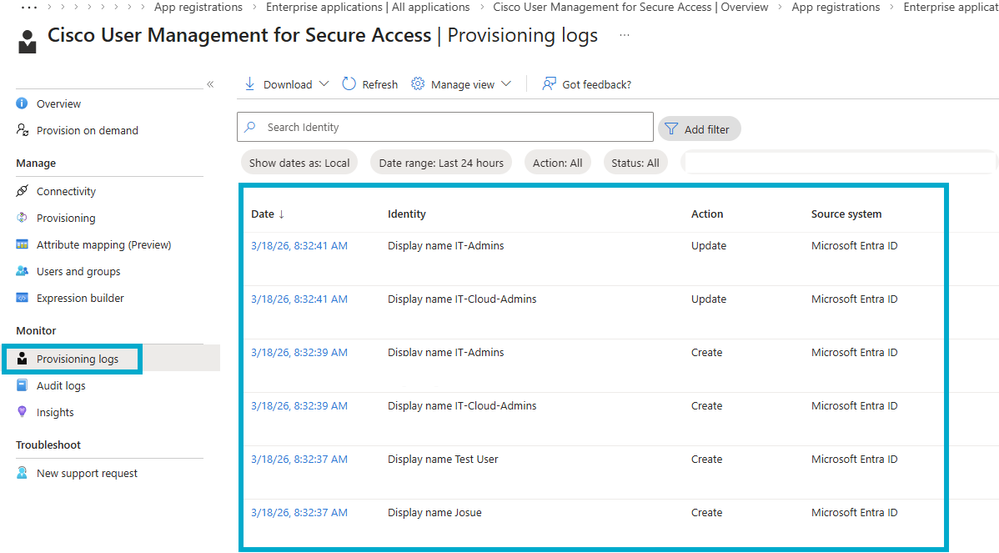Open 8:32:37 AM log for Test User
Viewport: 999px width, 553px height.
[299, 459]
